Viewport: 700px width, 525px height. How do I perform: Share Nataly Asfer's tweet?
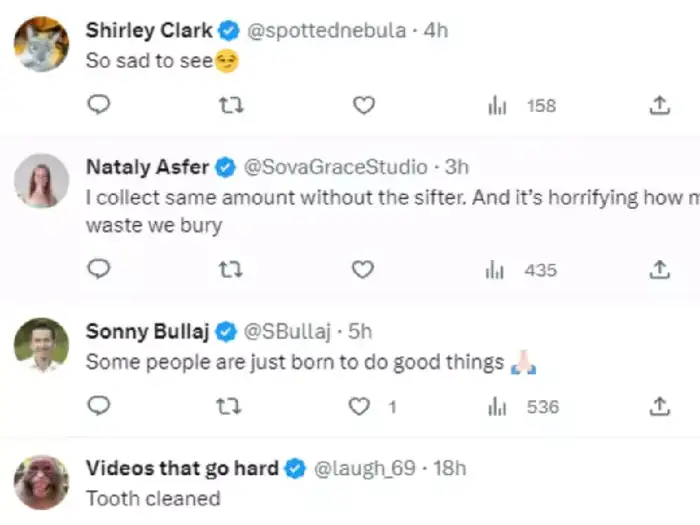click(x=659, y=269)
